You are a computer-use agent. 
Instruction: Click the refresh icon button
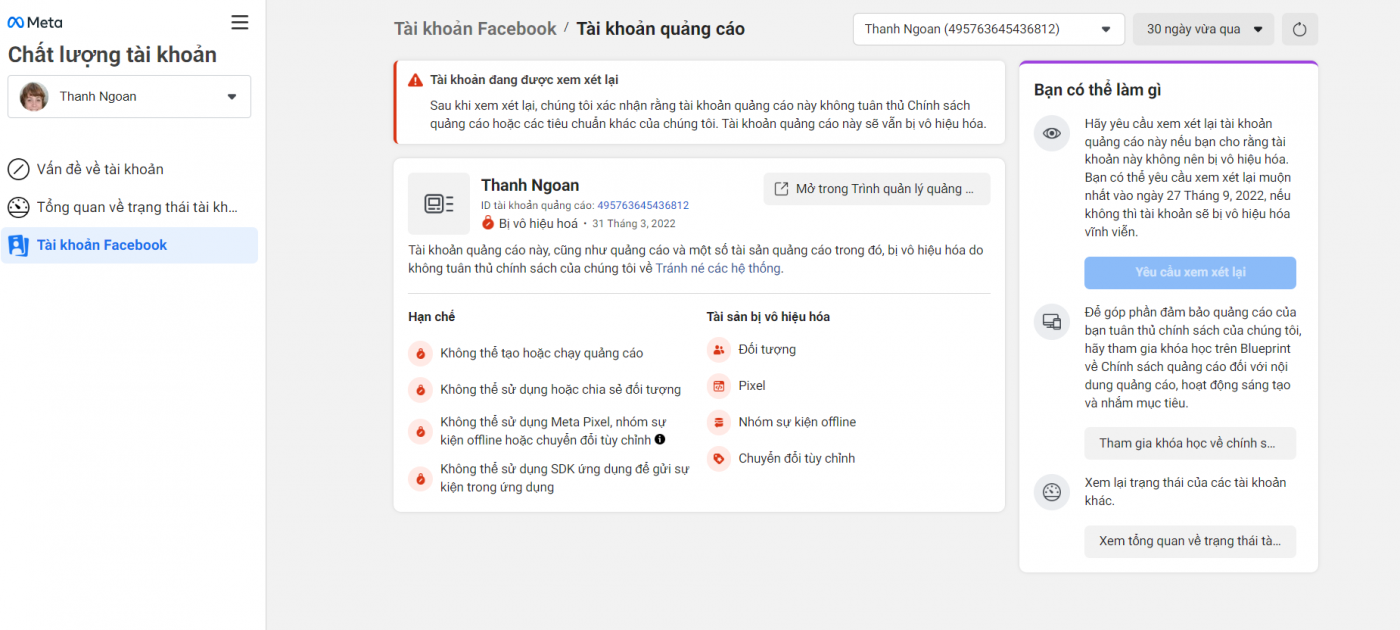[x=1300, y=29]
